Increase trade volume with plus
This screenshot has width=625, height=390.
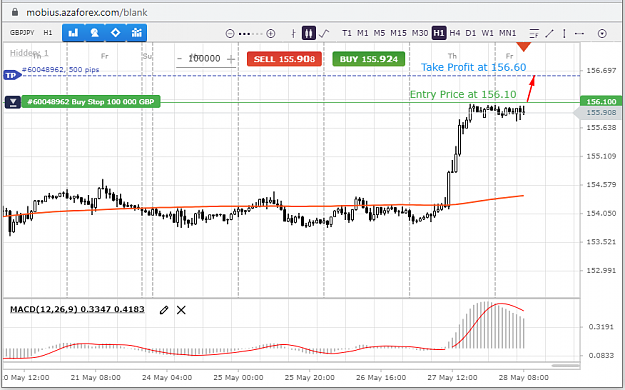(x=230, y=59)
